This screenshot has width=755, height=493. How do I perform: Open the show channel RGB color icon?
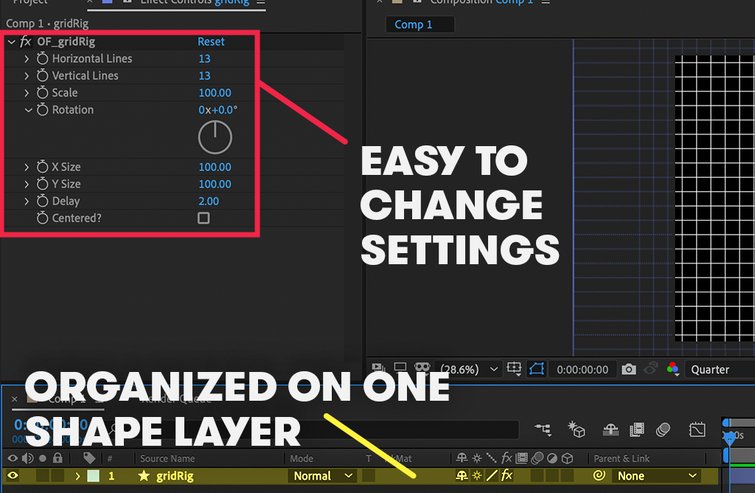point(671,369)
